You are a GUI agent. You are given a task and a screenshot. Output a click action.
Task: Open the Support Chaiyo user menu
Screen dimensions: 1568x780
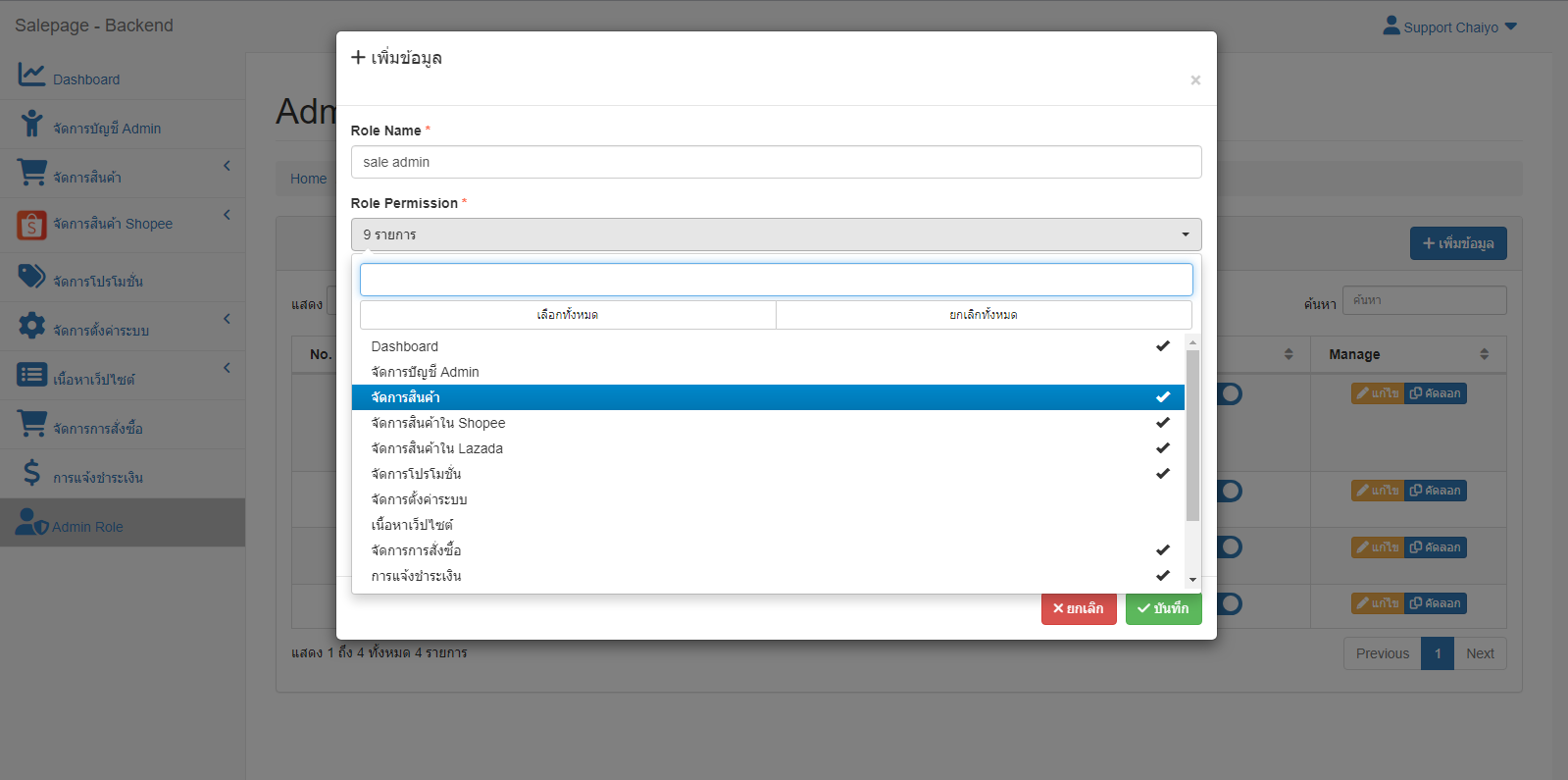click(x=1450, y=27)
